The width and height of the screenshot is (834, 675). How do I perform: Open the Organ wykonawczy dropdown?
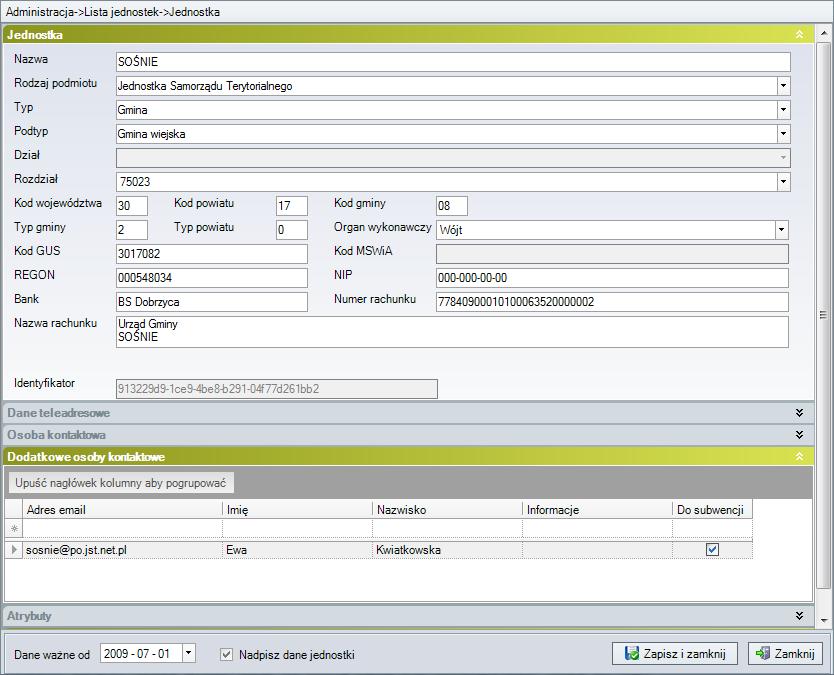[x=781, y=230]
